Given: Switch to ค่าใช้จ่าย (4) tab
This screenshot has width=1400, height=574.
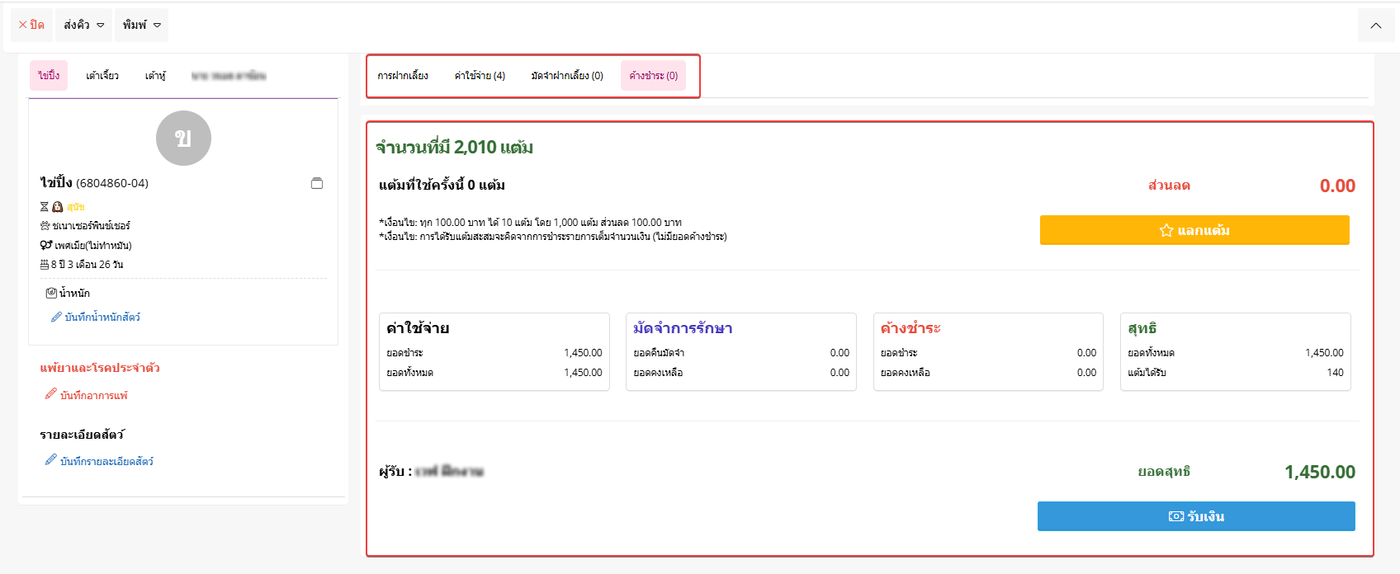Looking at the screenshot, I should [480, 76].
